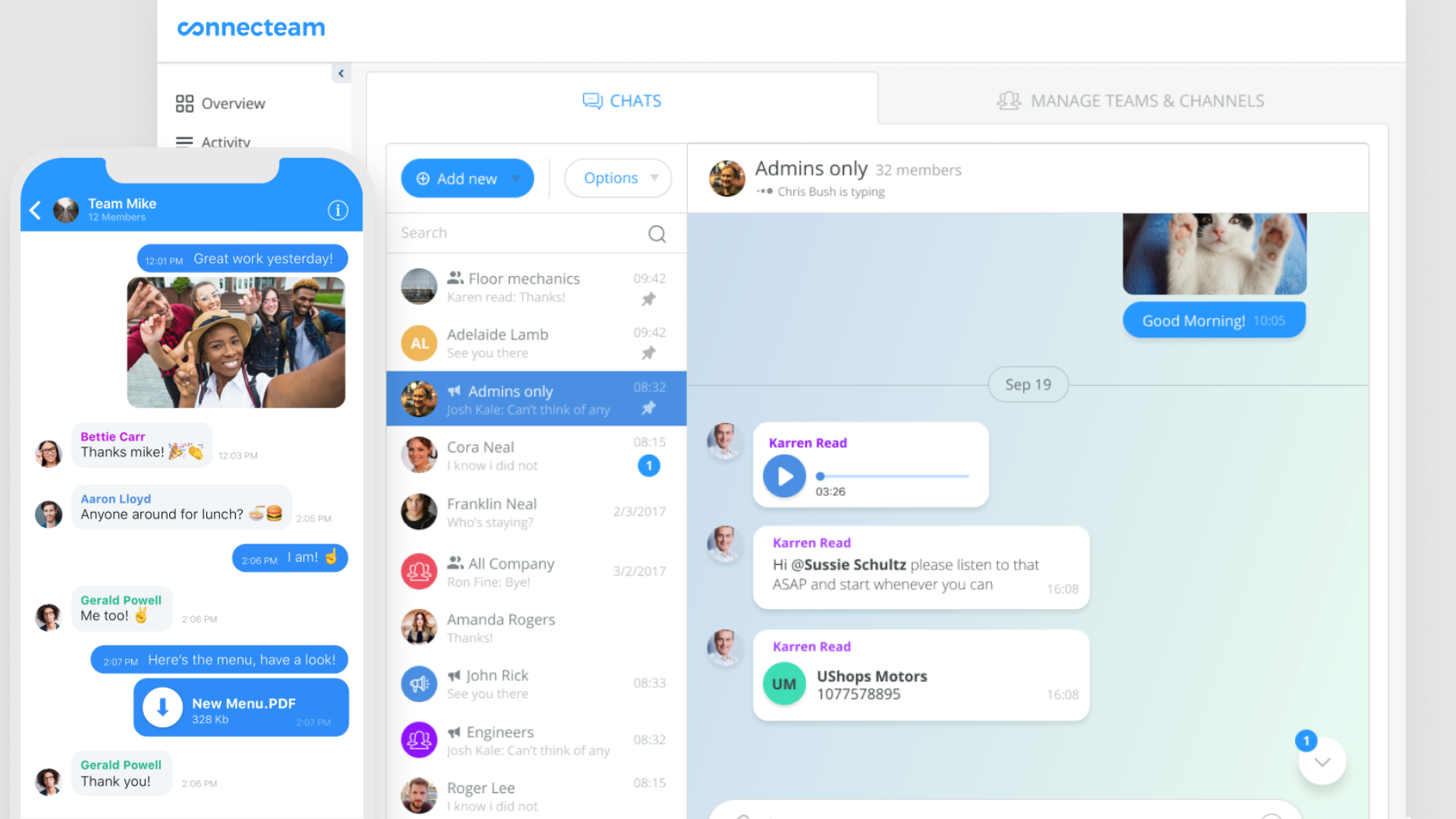
Task: Unpin the Admins only conversation
Action: 648,408
